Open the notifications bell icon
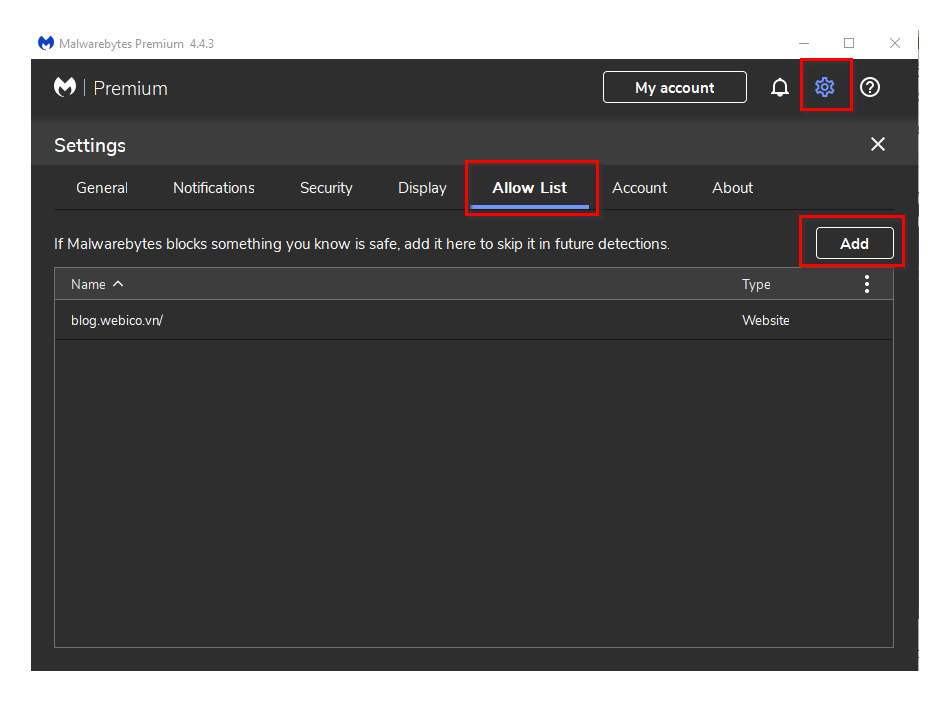948x701 pixels. [x=780, y=88]
